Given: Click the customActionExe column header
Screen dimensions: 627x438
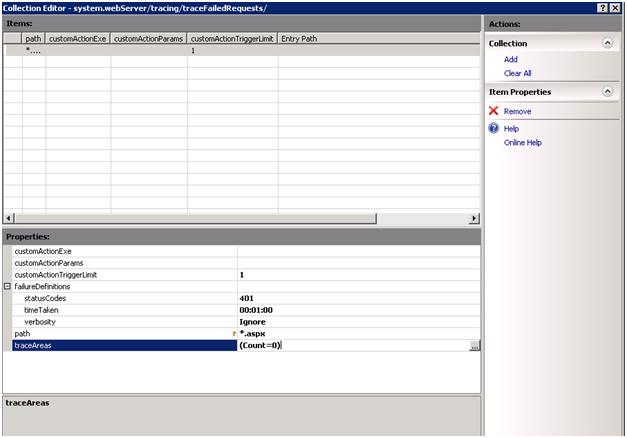Looking at the screenshot, I should pos(77,38).
